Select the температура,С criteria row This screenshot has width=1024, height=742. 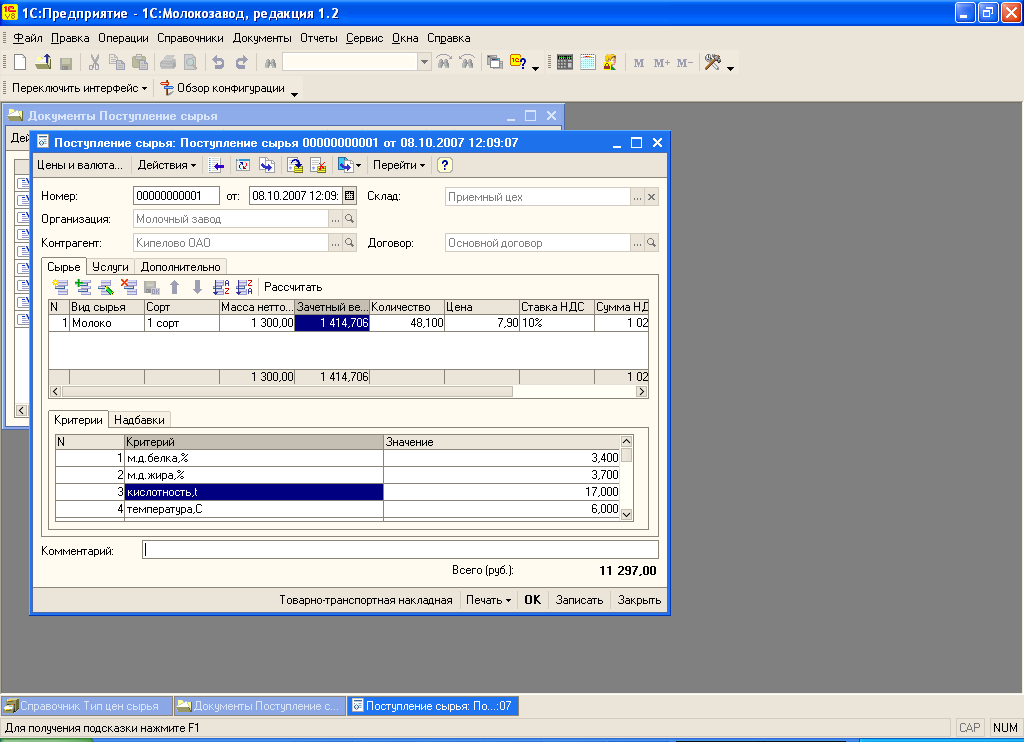click(x=338, y=509)
